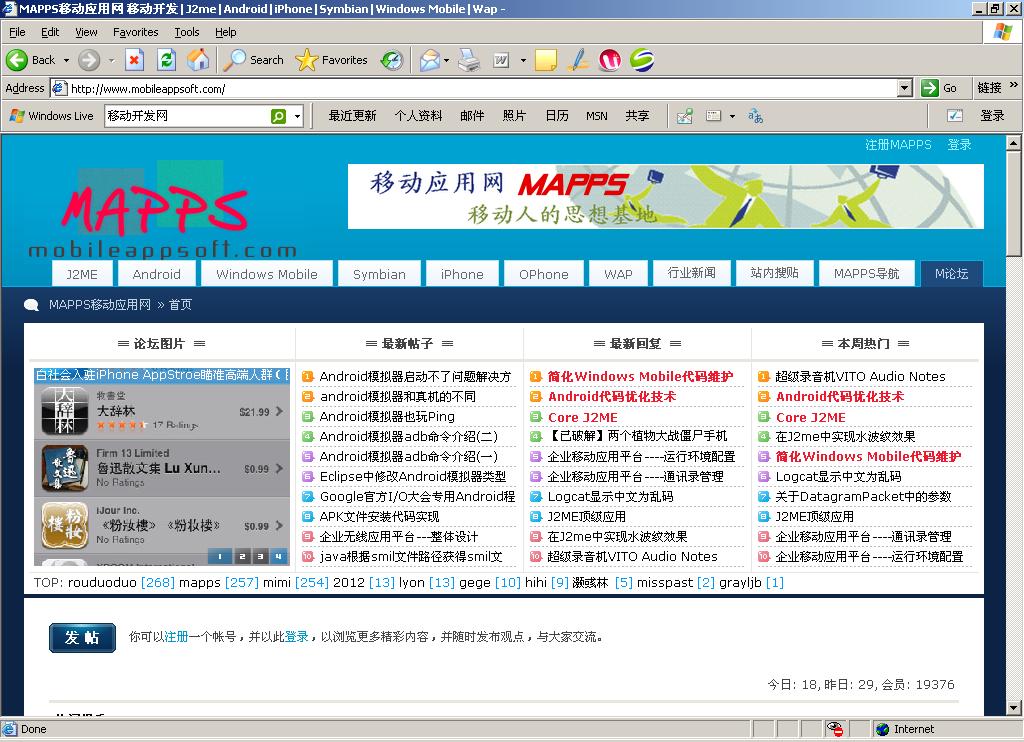
Task: Click the page scrollbar up arrow
Action: coord(1014,142)
